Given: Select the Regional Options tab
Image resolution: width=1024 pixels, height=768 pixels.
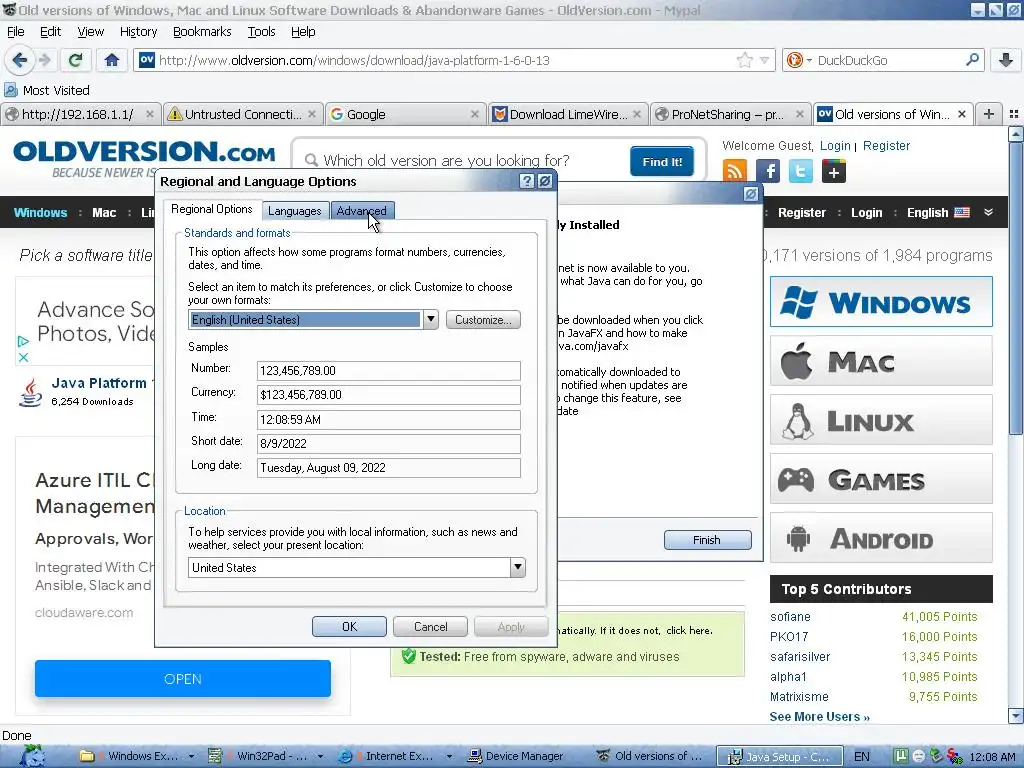Looking at the screenshot, I should (x=212, y=209).
